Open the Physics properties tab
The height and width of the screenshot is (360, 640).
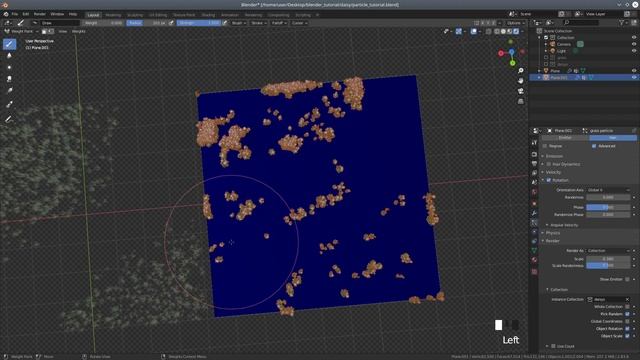534,232
